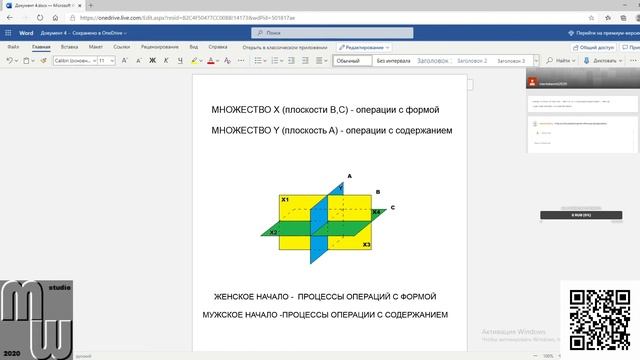Click the document title in Word header
The width and height of the screenshot is (640, 360).
[x=84, y=33]
